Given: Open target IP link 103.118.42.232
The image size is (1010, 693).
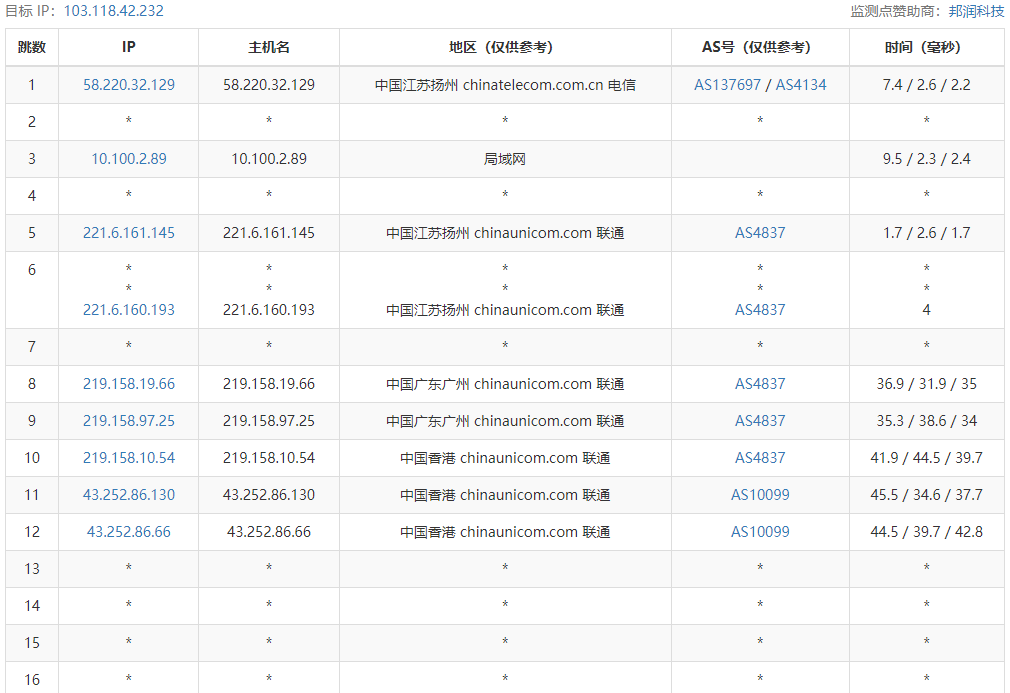Looking at the screenshot, I should coord(113,11).
